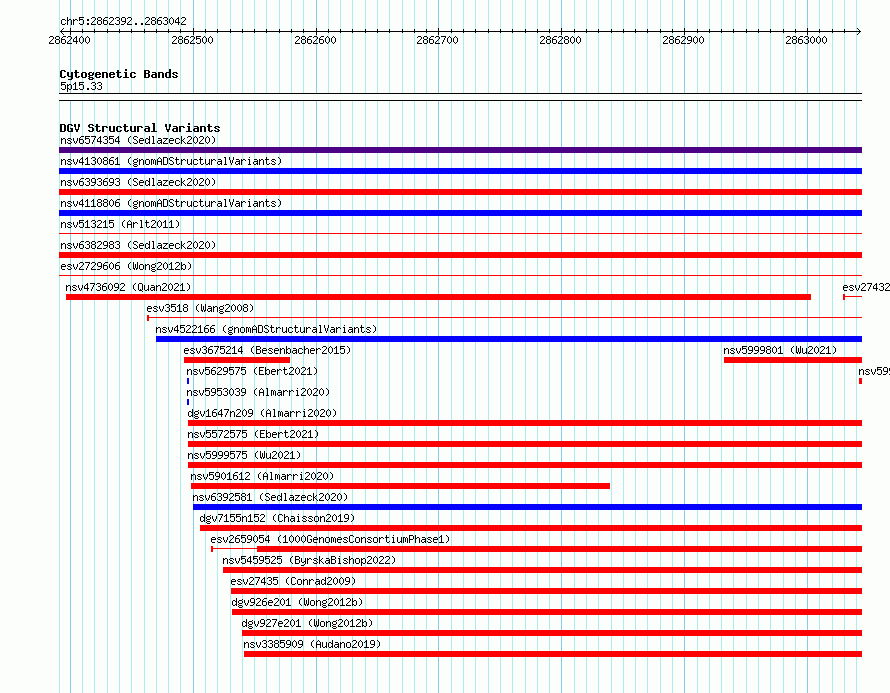This screenshot has height=693, width=890.
Task: Click tiny blue nsv5629575 variant marker
Action: point(188,381)
